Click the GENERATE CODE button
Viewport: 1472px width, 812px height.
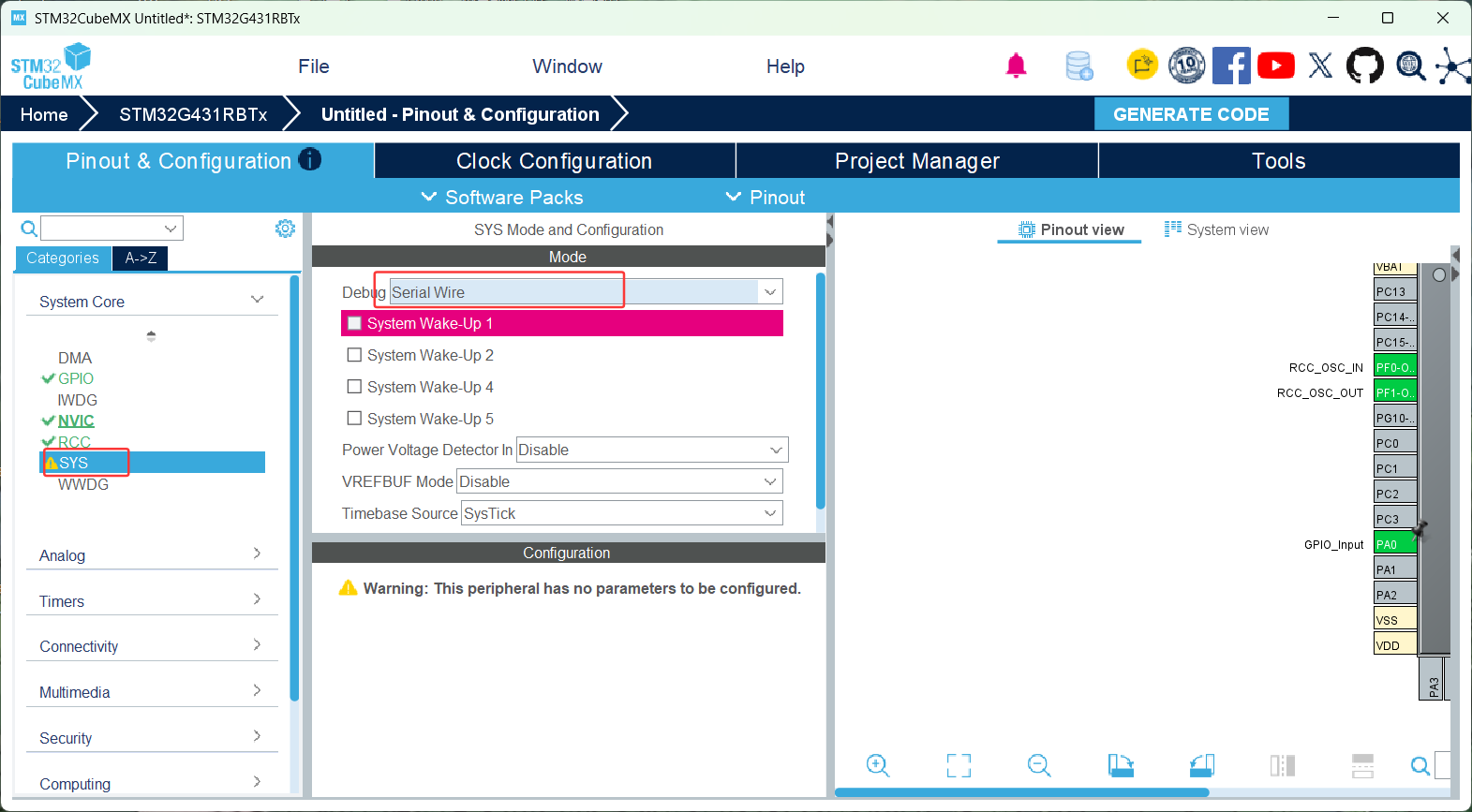click(1191, 114)
